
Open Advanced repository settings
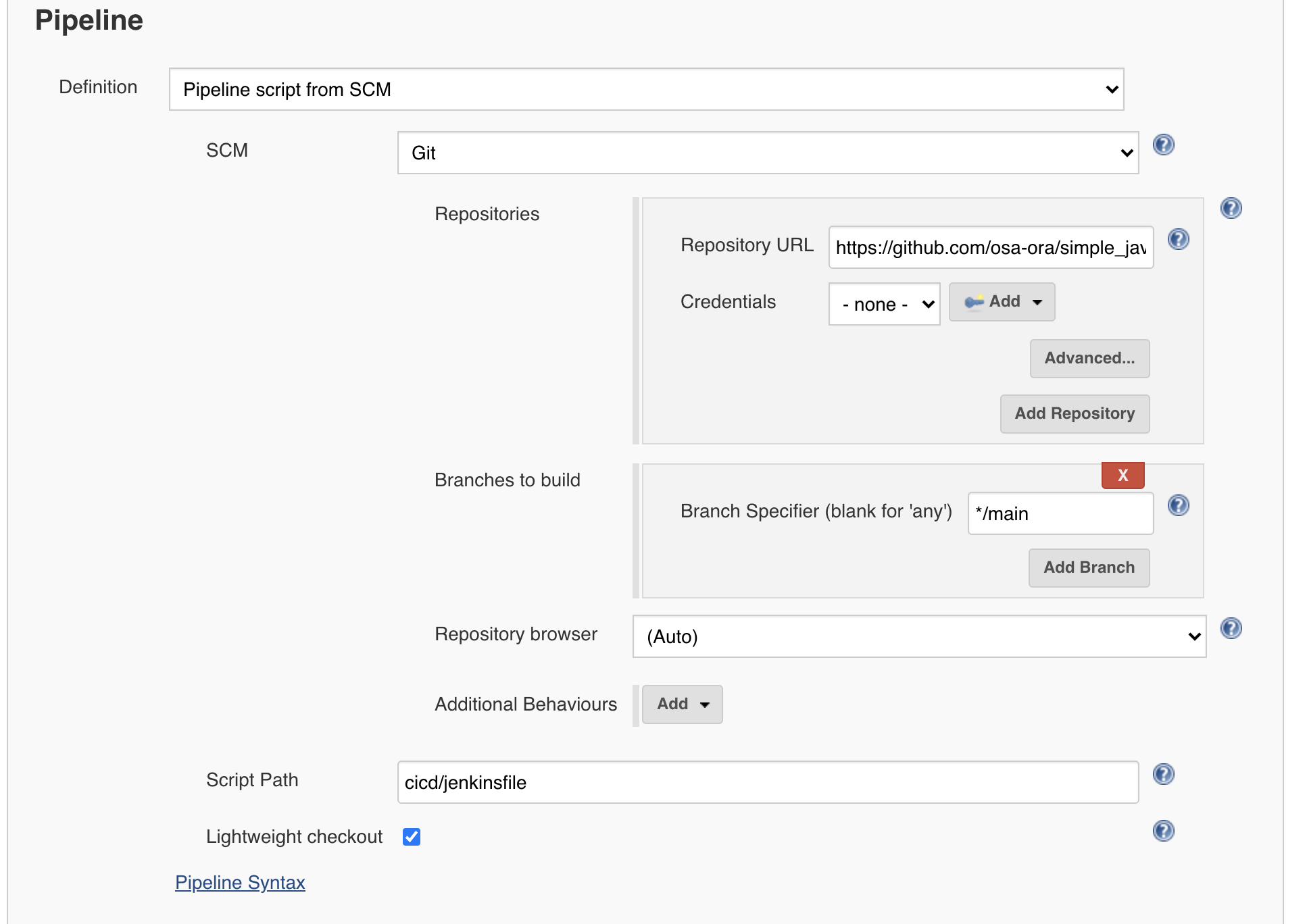click(1089, 359)
